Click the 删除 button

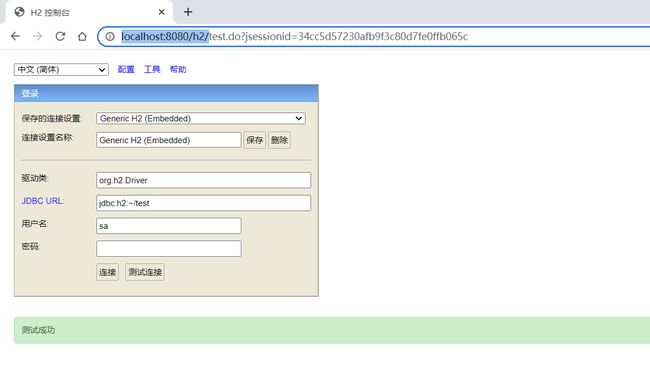tap(279, 140)
